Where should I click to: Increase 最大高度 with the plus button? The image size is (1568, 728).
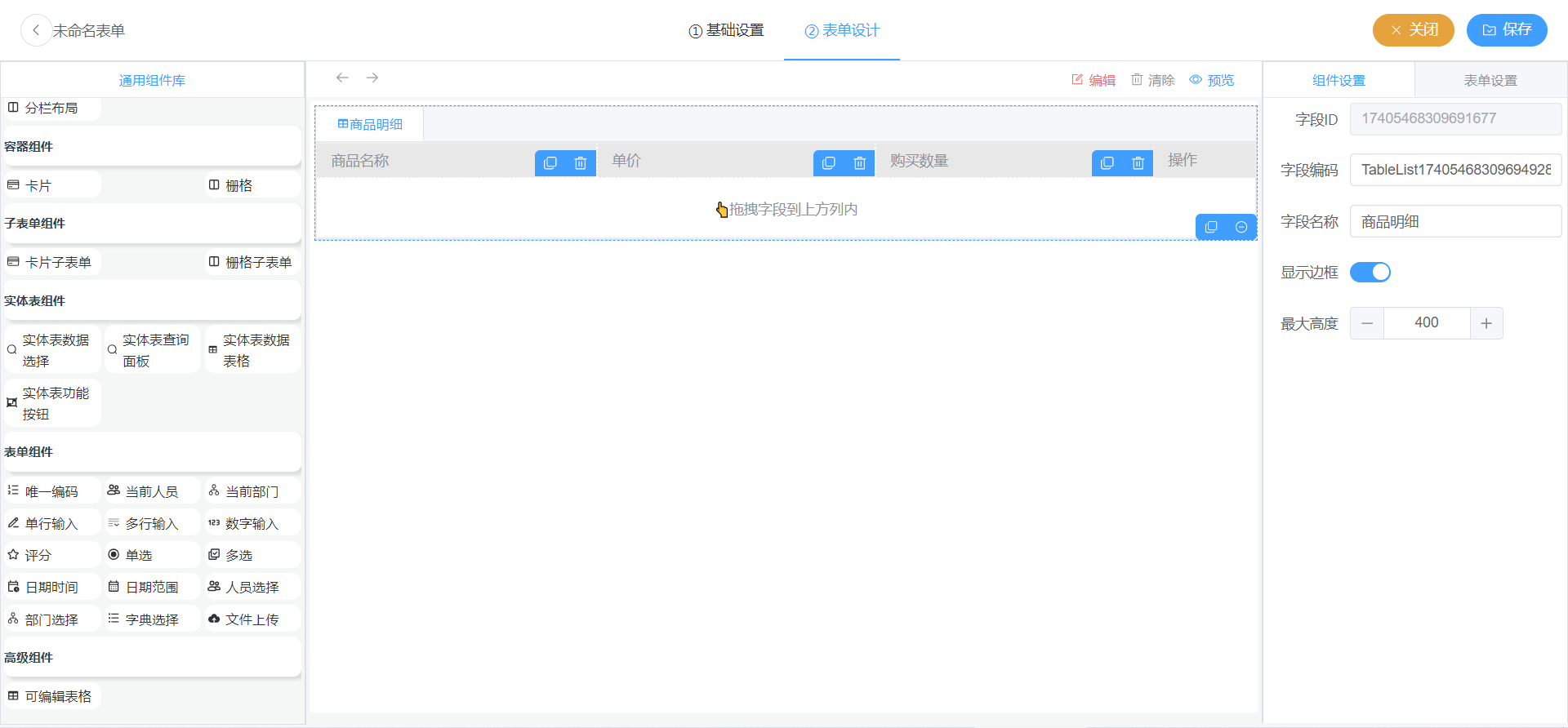1486,323
